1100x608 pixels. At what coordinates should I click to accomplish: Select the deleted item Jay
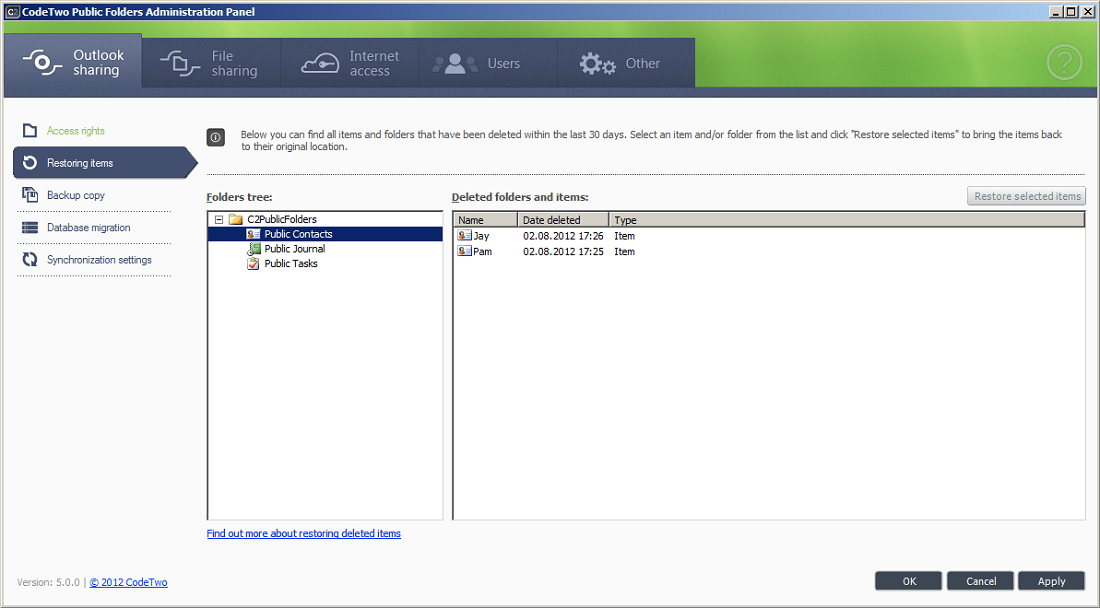pos(481,236)
